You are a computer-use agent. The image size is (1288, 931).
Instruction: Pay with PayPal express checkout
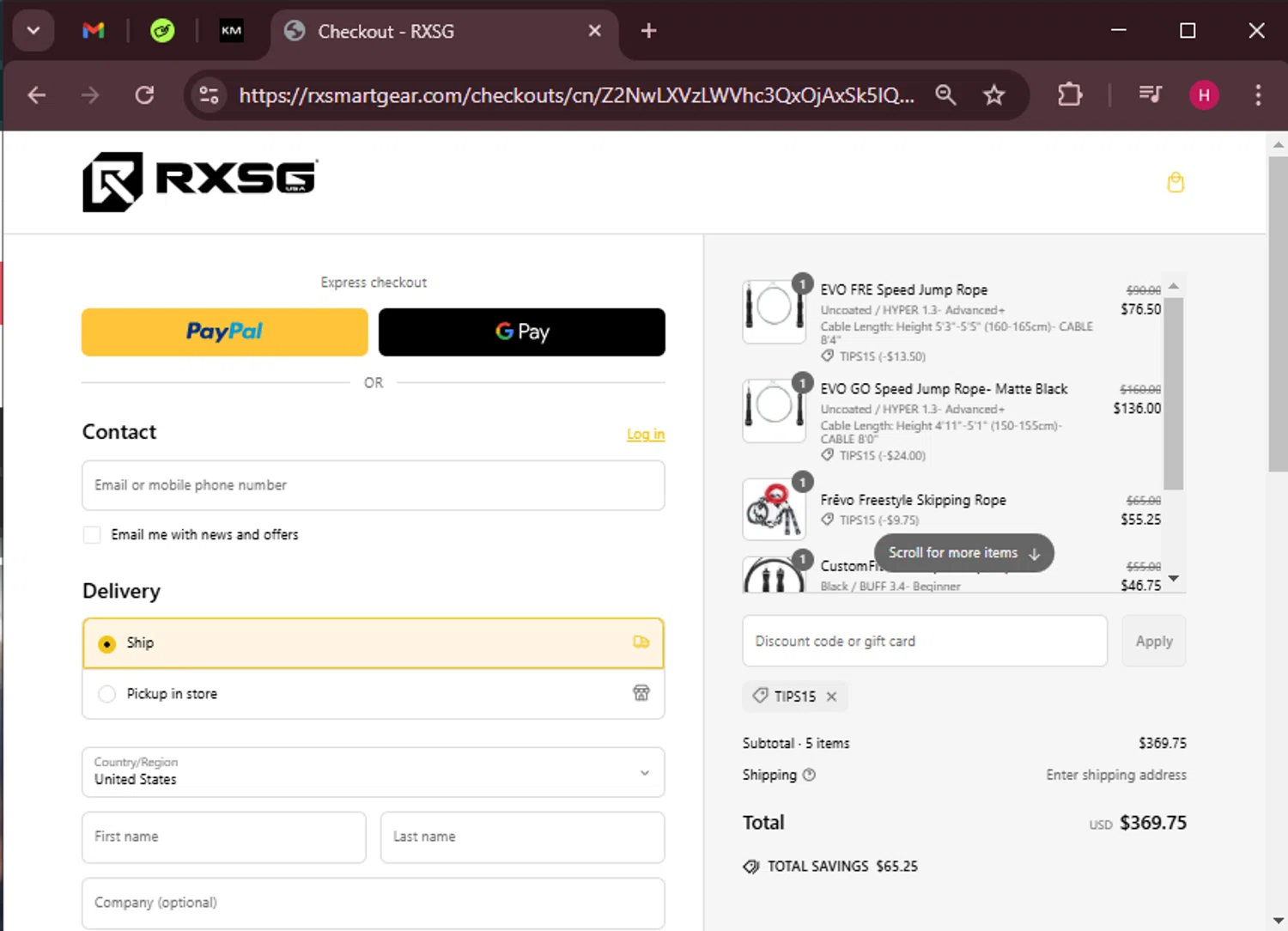click(x=225, y=332)
